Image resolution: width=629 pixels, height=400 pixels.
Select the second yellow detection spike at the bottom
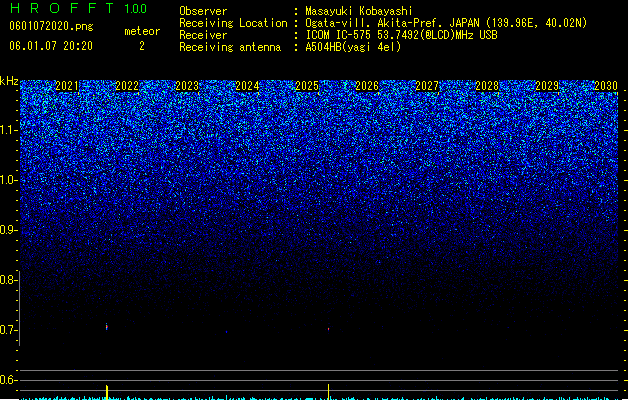pos(329,392)
